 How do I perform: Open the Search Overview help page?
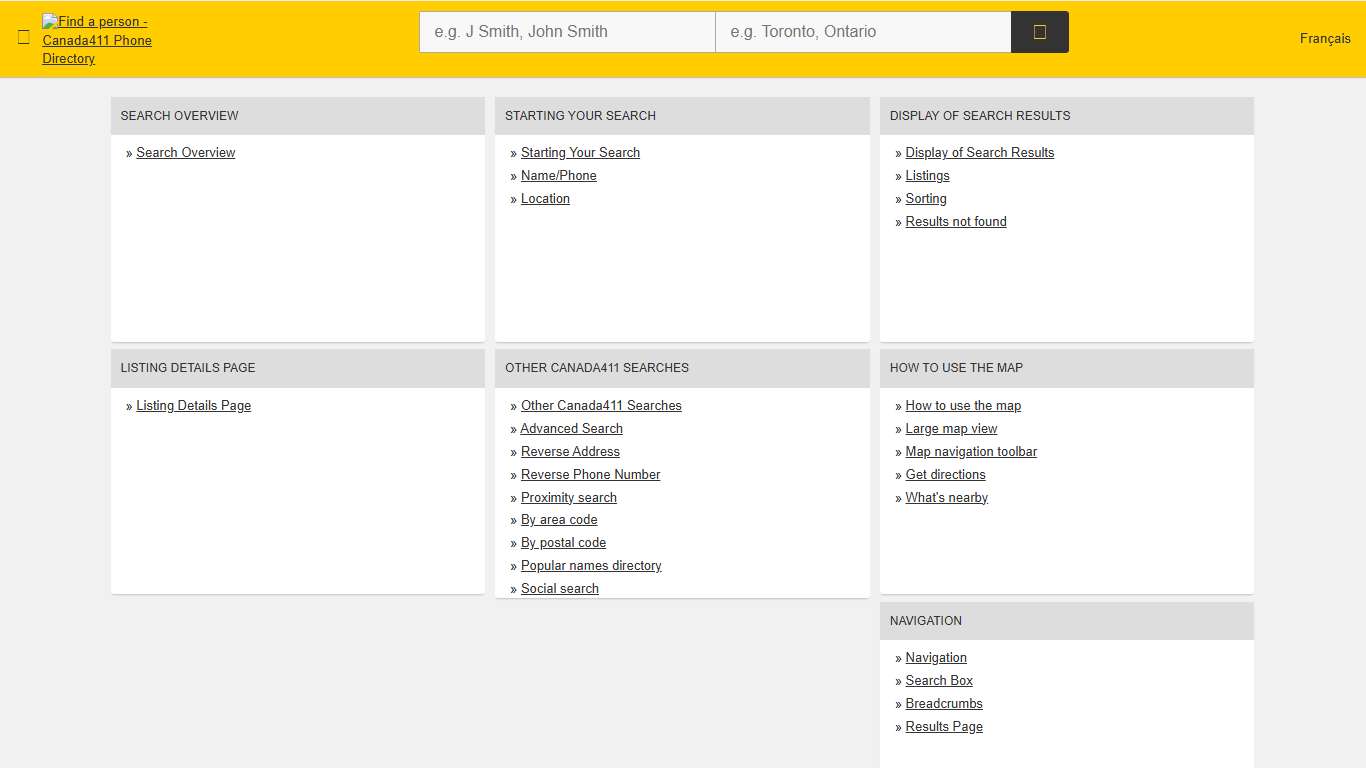click(185, 152)
